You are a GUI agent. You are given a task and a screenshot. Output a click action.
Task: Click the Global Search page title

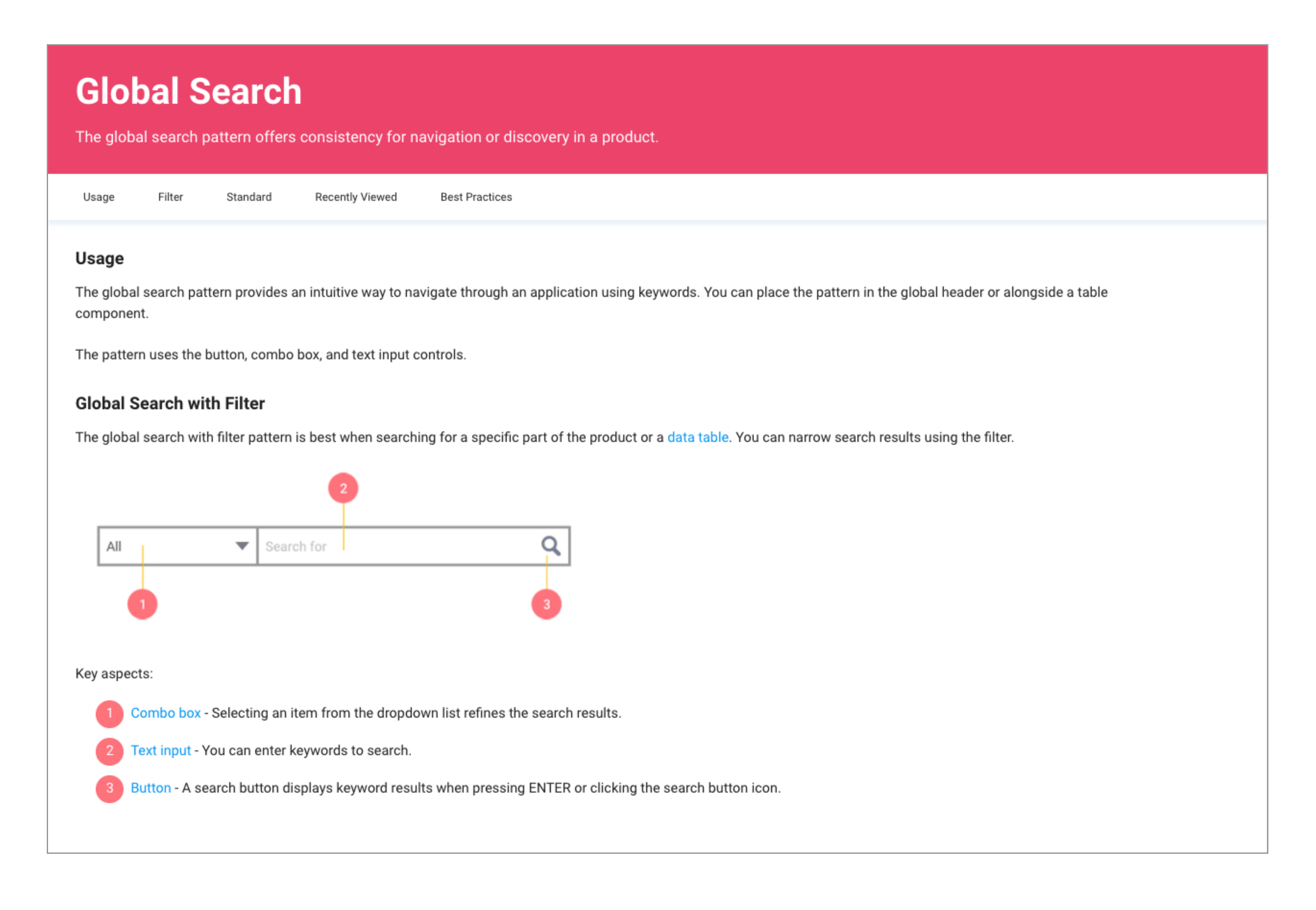click(189, 91)
